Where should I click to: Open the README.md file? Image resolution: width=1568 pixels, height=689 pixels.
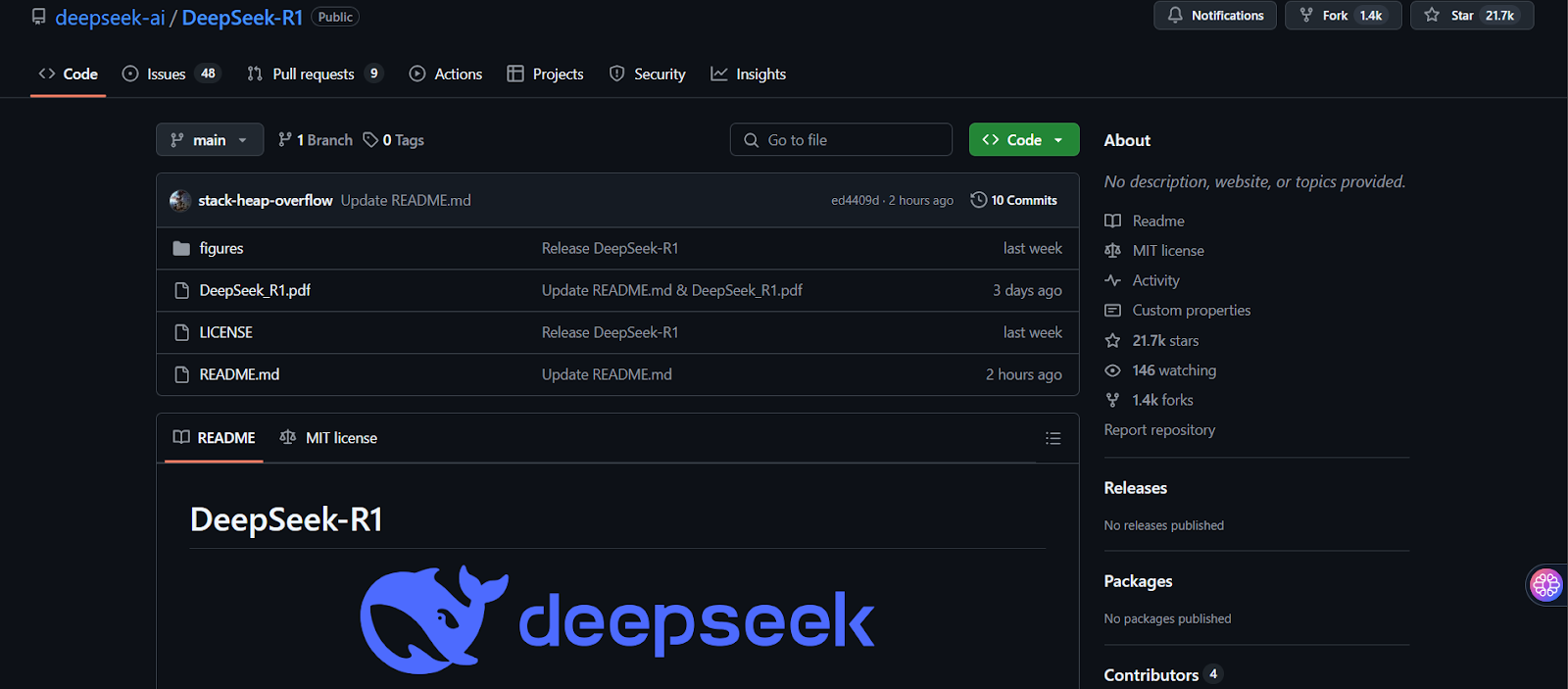tap(239, 375)
